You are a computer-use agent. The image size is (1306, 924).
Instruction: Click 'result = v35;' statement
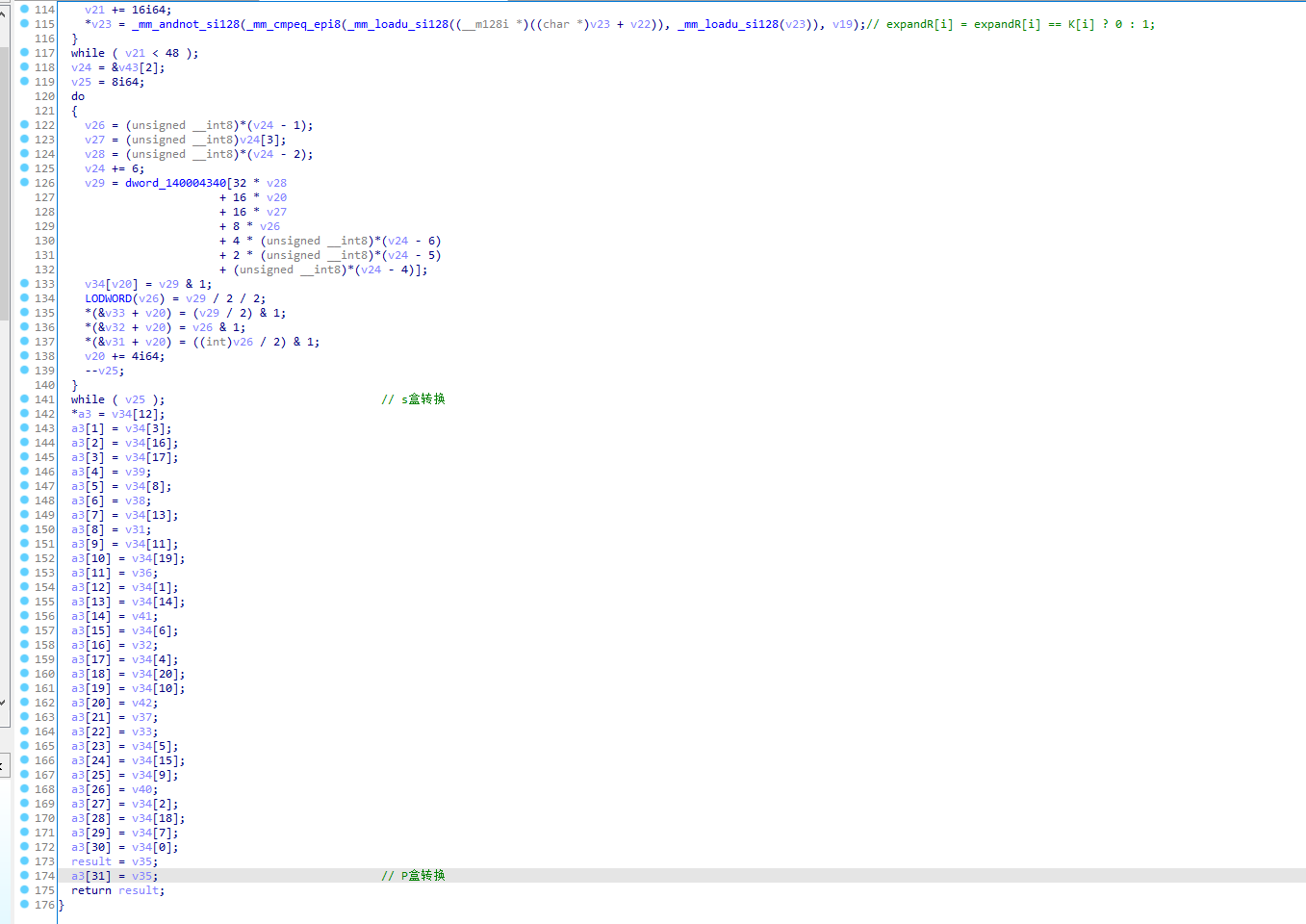pos(115,861)
